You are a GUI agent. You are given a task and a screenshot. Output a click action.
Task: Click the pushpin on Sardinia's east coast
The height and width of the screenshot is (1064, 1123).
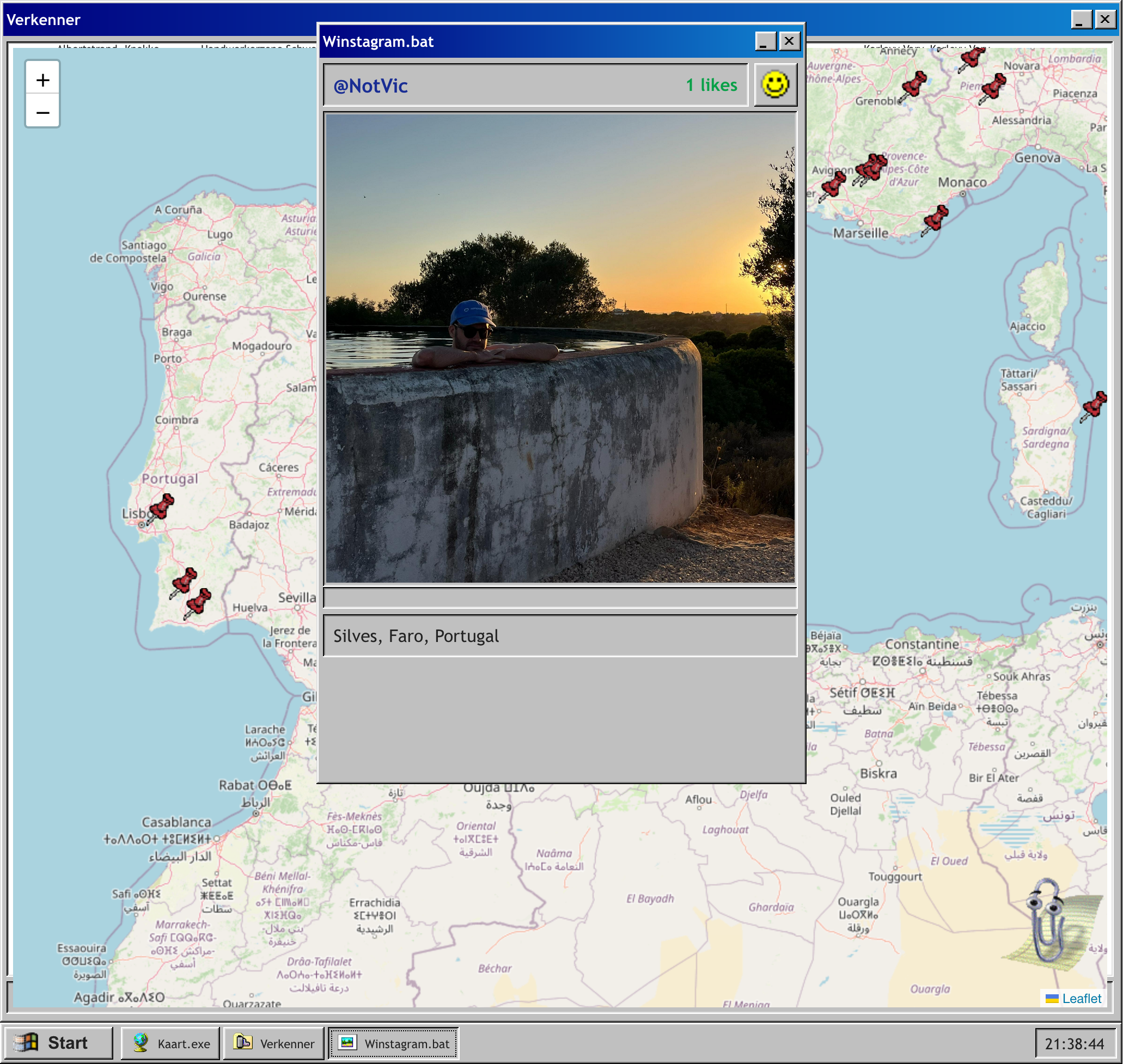[1094, 405]
